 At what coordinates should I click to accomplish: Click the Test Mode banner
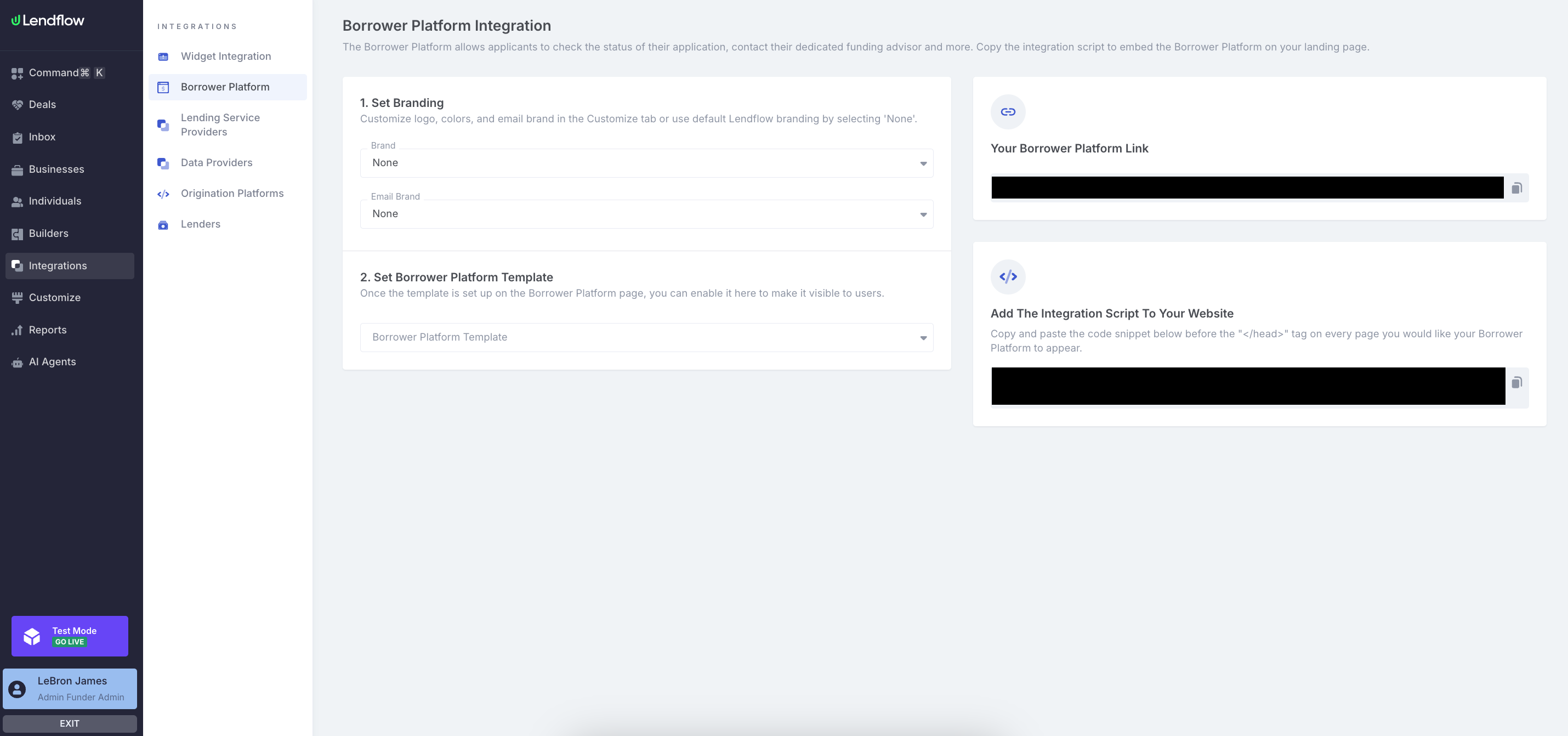[x=70, y=636]
